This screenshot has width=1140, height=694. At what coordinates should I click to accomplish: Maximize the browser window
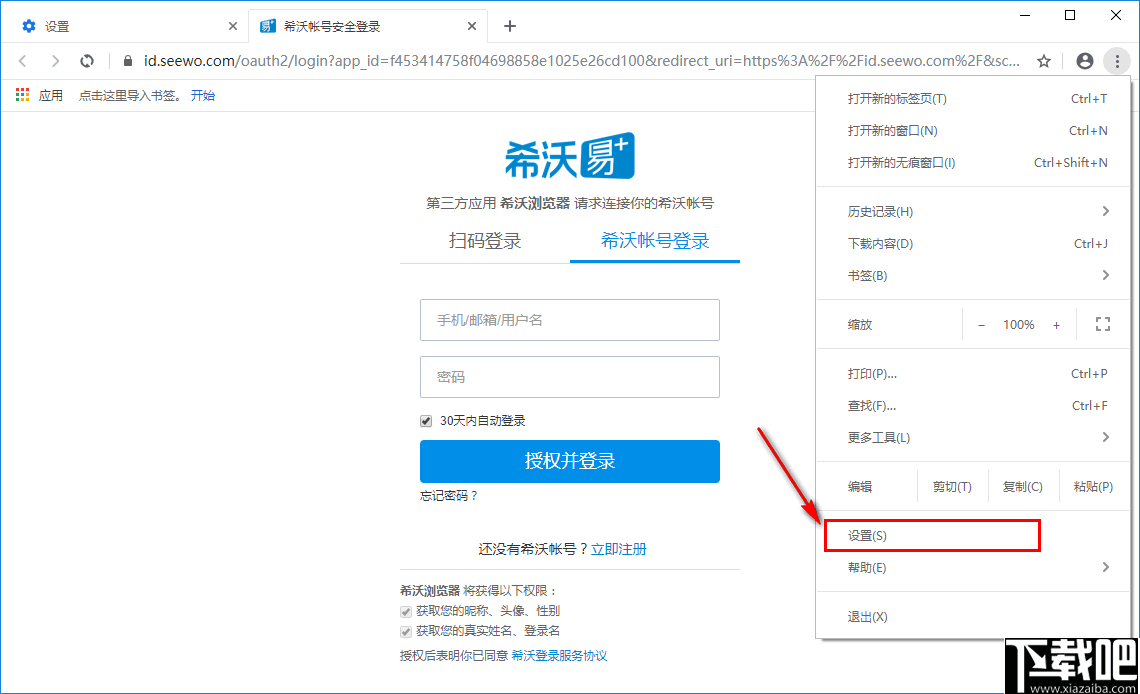coord(1070,15)
